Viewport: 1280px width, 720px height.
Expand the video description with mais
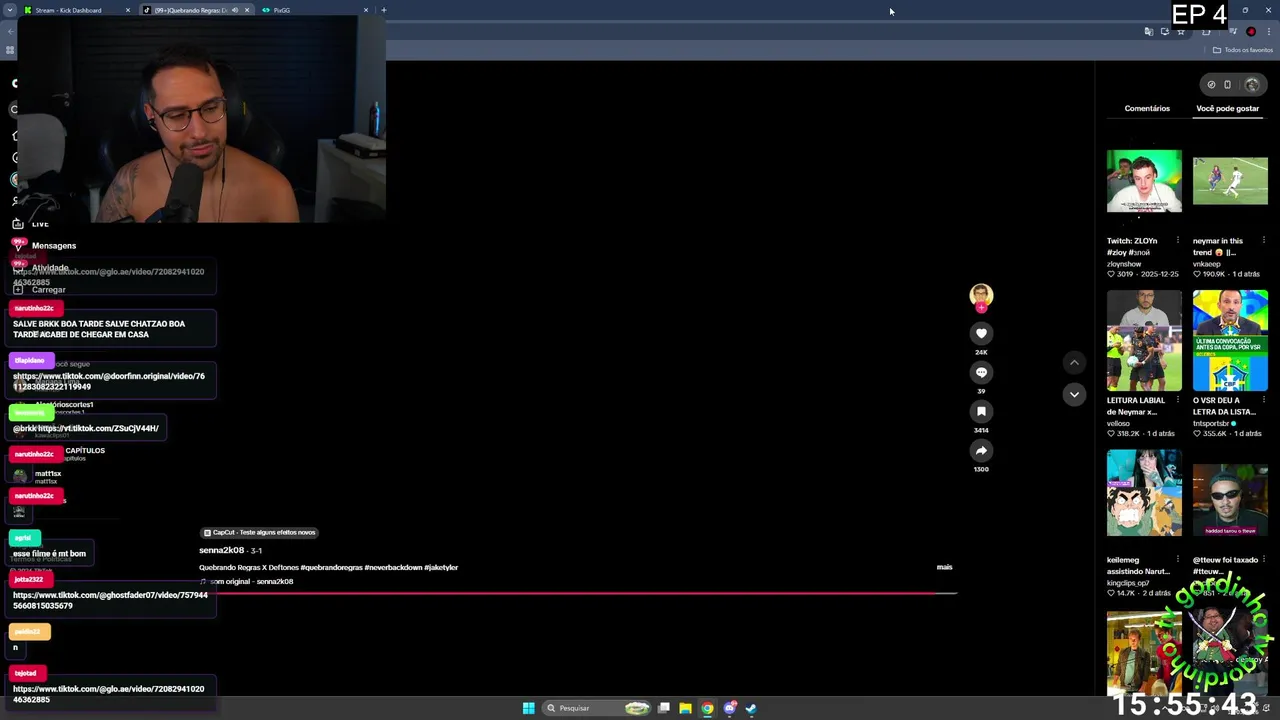(x=944, y=567)
